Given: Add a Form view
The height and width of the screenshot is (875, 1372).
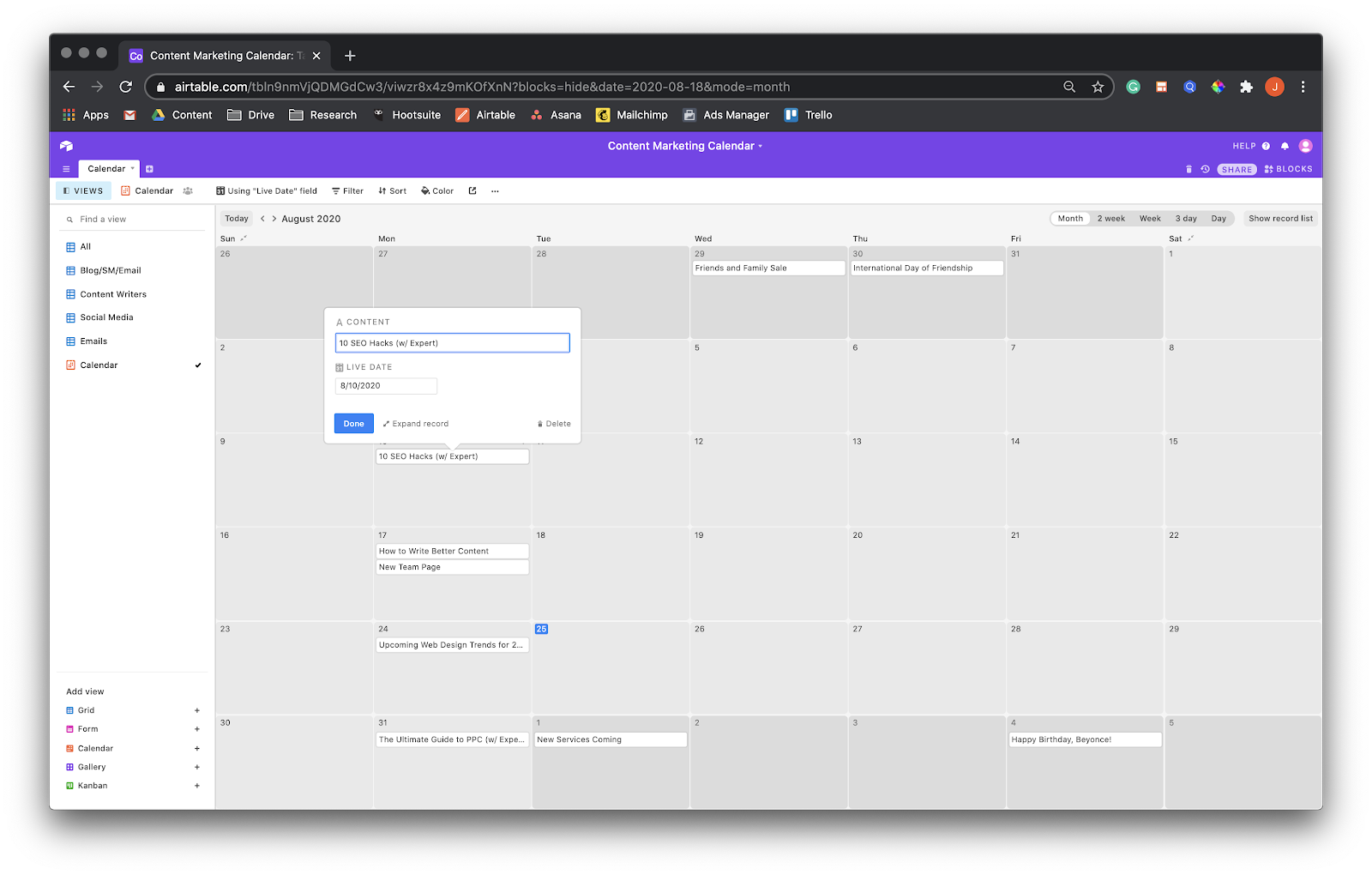Looking at the screenshot, I should pyautogui.click(x=133, y=729).
